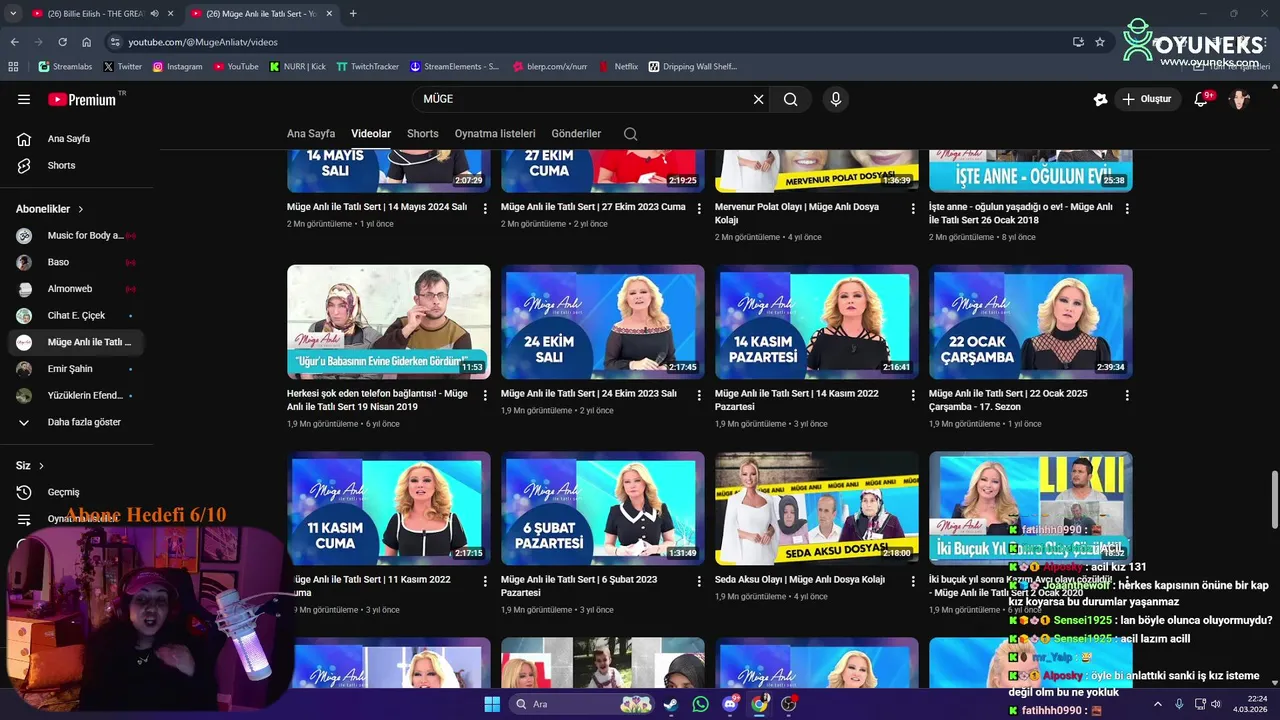
Task: Open Steam from the taskbar
Action: click(670, 704)
